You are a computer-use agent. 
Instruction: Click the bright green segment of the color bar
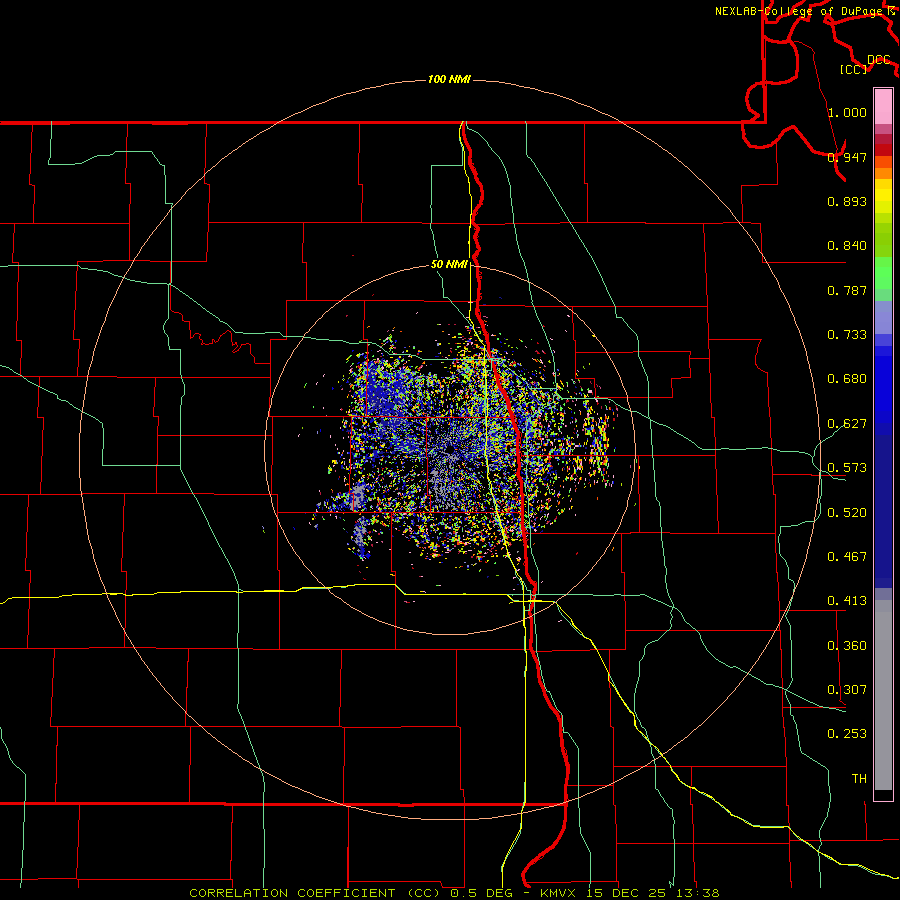point(883,273)
